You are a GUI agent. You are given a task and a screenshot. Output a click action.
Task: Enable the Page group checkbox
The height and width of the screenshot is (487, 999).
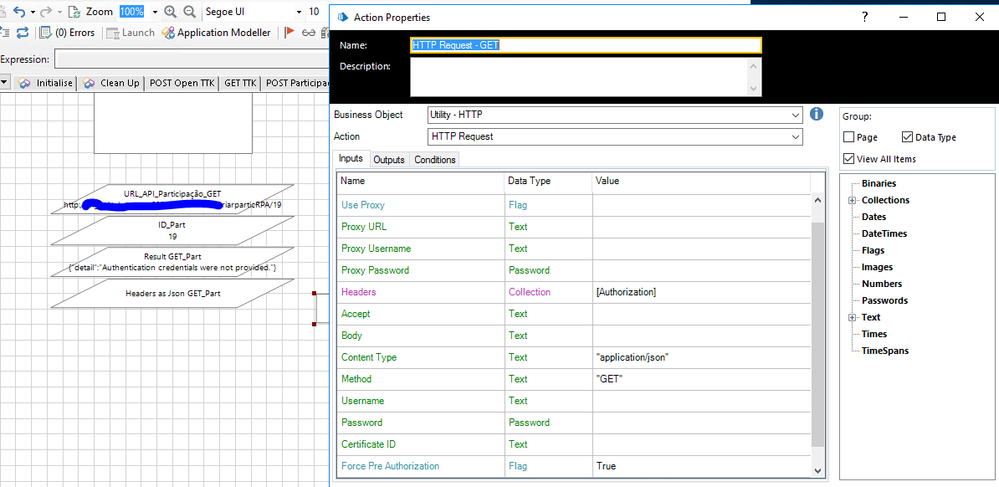pyautogui.click(x=848, y=137)
